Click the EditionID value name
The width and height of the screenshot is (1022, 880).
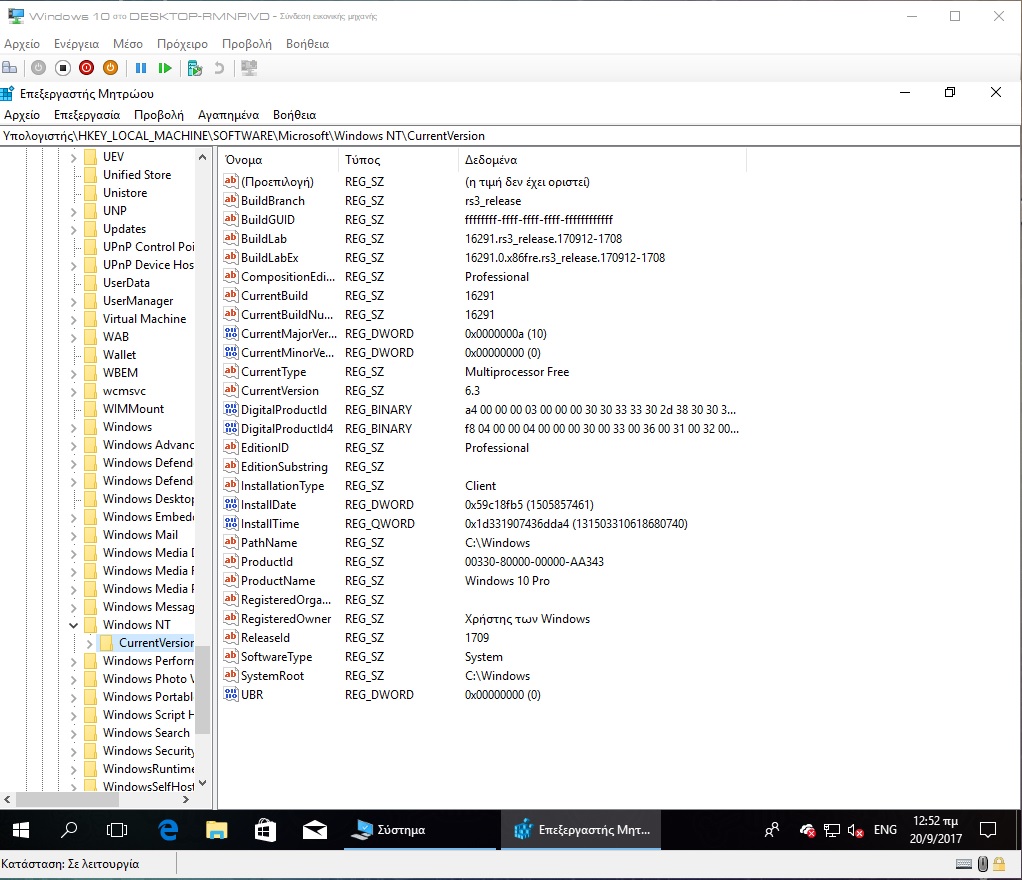265,448
